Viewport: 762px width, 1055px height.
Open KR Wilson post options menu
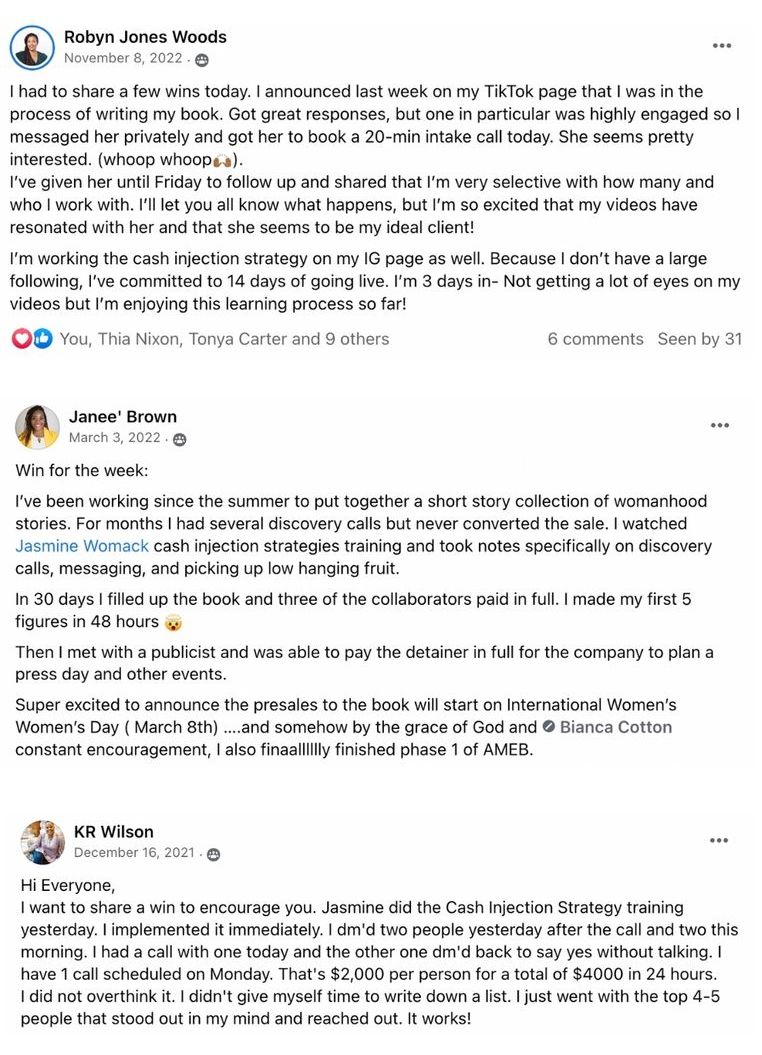(x=719, y=841)
